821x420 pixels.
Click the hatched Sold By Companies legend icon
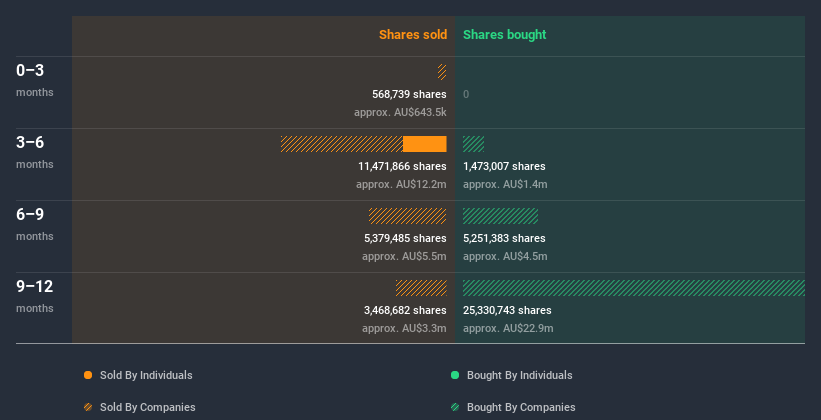(88, 407)
